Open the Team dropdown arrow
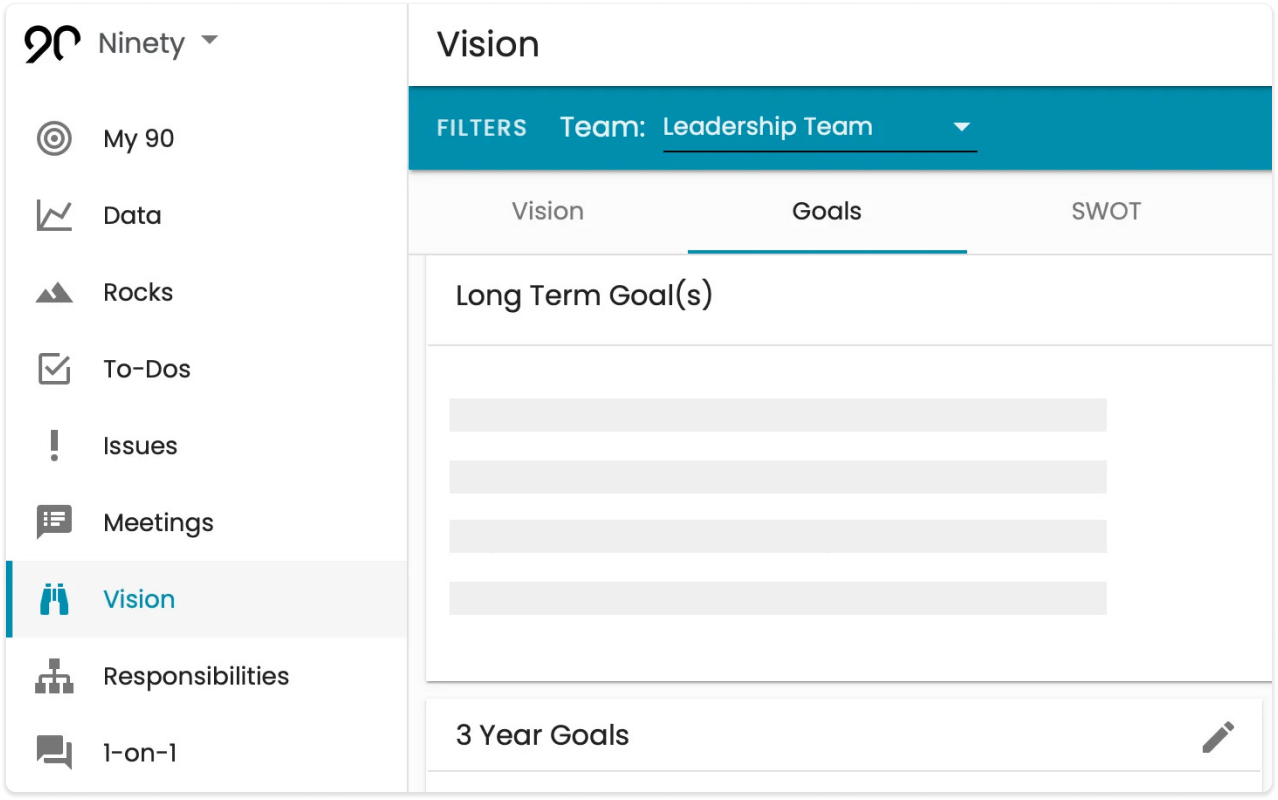The width and height of the screenshot is (1278, 800). tap(960, 127)
